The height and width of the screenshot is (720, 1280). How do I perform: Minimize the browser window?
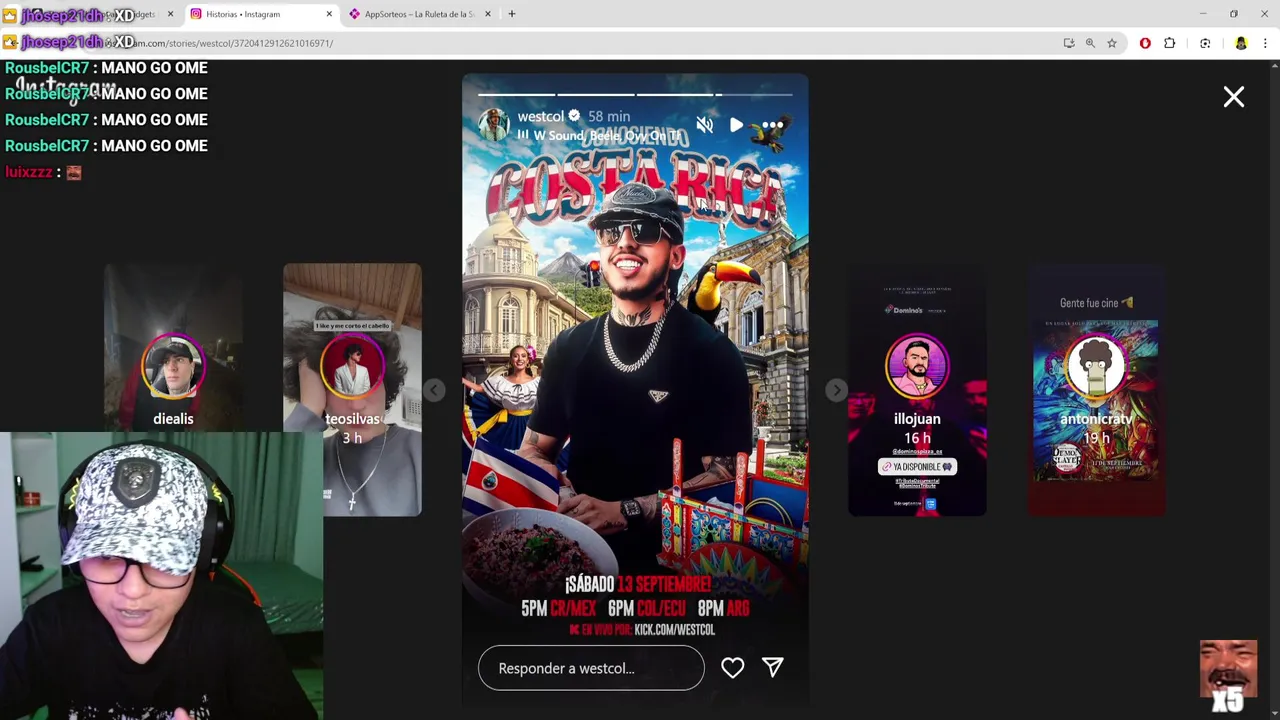[x=1203, y=14]
